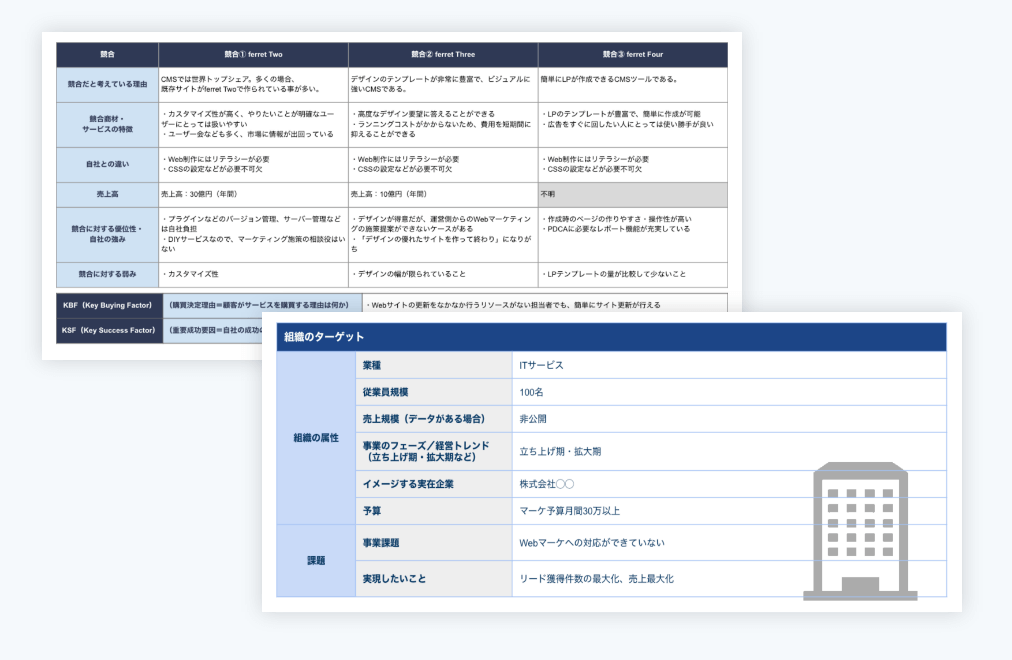Click the 課題 category cell
This screenshot has width=1012, height=660.
[x=316, y=560]
